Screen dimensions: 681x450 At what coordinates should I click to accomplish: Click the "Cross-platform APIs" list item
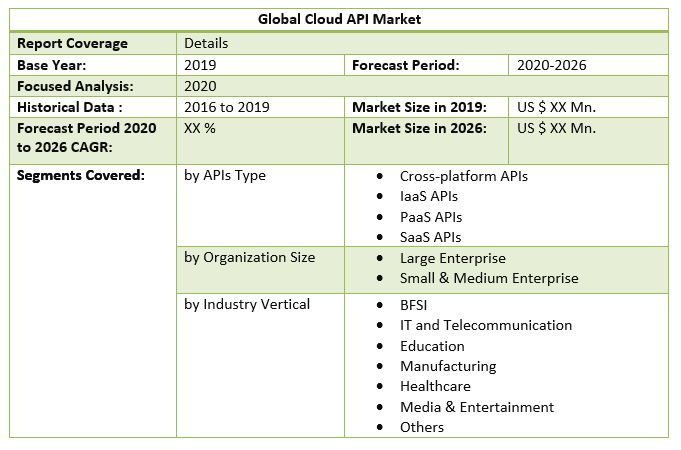tap(463, 176)
